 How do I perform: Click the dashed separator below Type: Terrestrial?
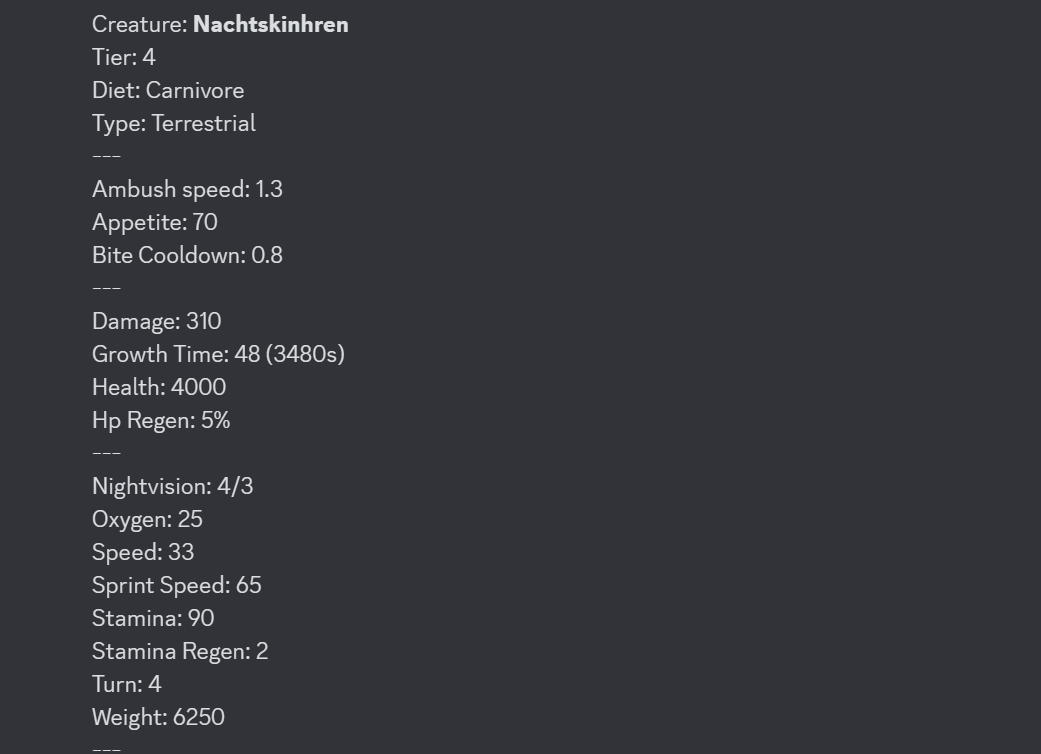click(x=106, y=156)
